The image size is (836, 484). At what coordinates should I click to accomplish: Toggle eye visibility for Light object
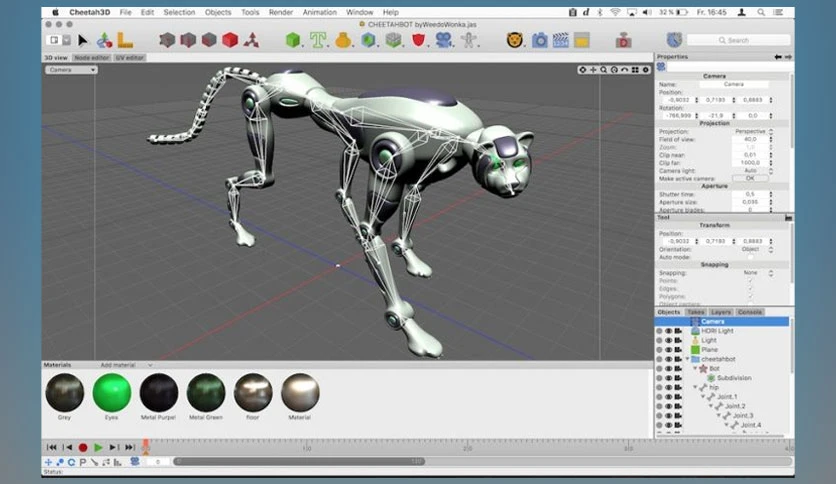(668, 340)
